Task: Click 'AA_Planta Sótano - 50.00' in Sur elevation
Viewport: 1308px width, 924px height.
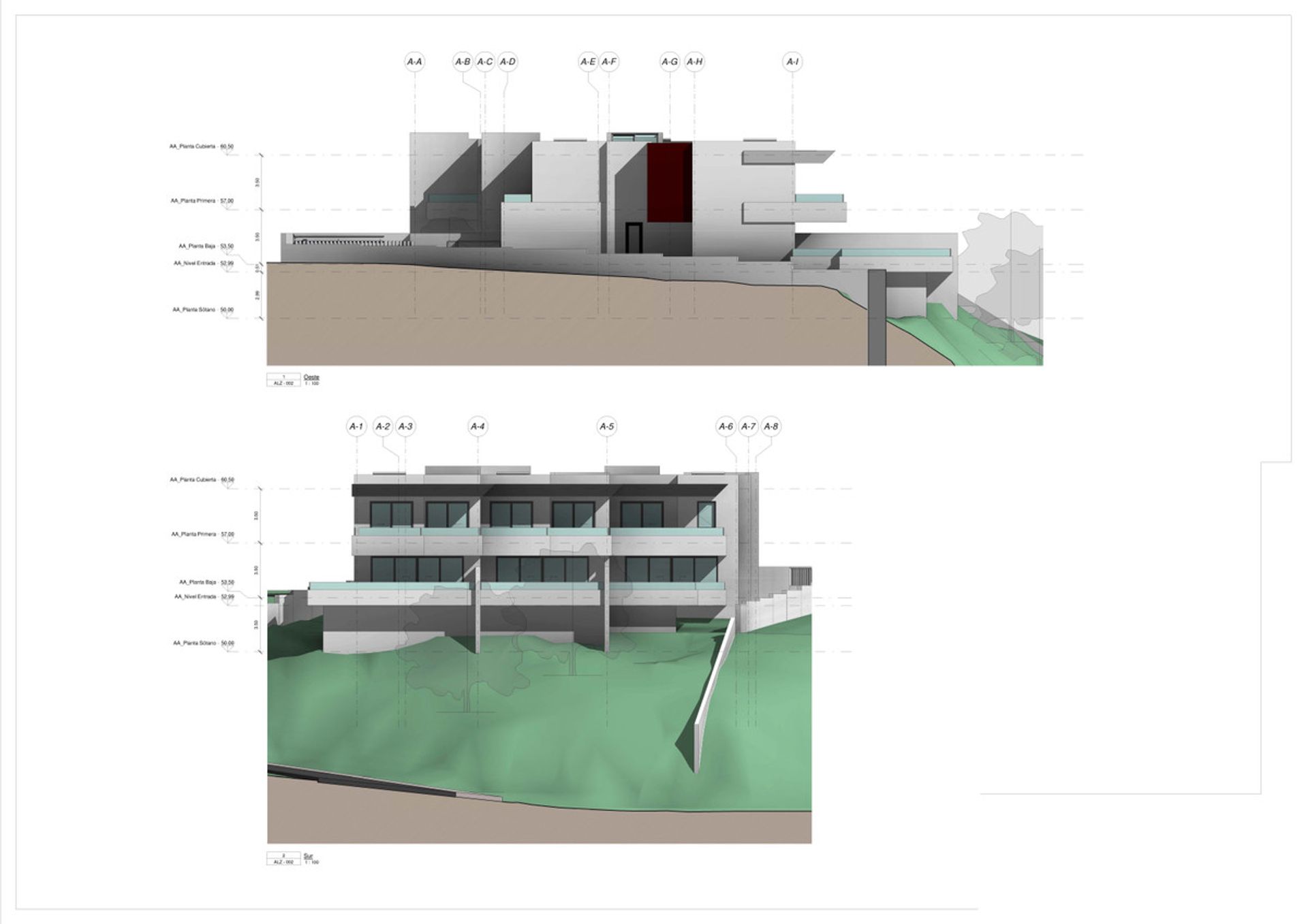Action: click(x=203, y=643)
